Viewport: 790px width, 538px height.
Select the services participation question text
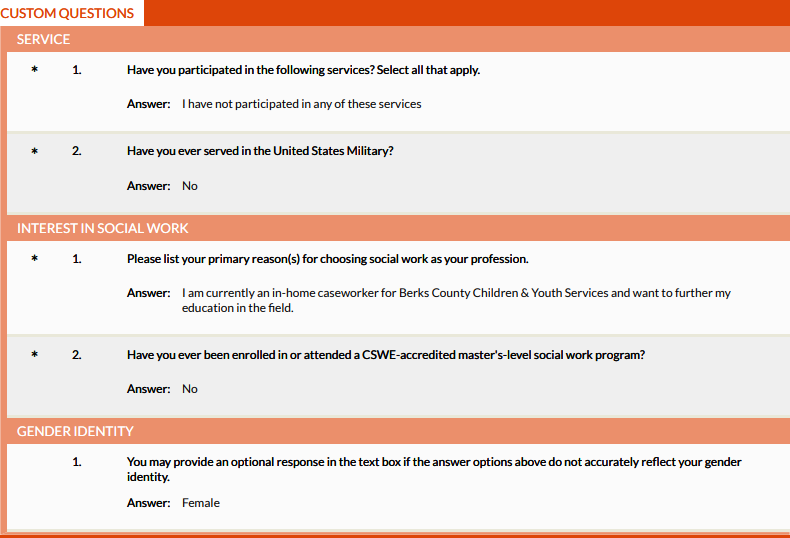tap(303, 70)
